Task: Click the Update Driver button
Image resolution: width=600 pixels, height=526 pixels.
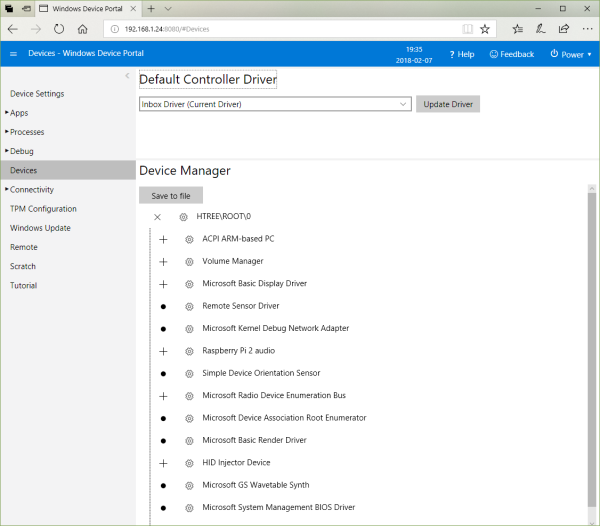Action: tap(448, 104)
